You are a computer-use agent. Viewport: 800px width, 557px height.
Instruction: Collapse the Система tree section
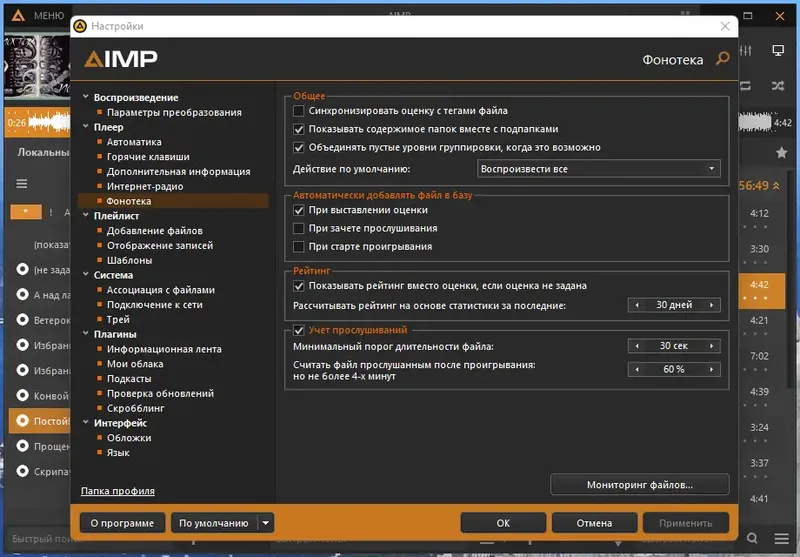(x=86, y=274)
